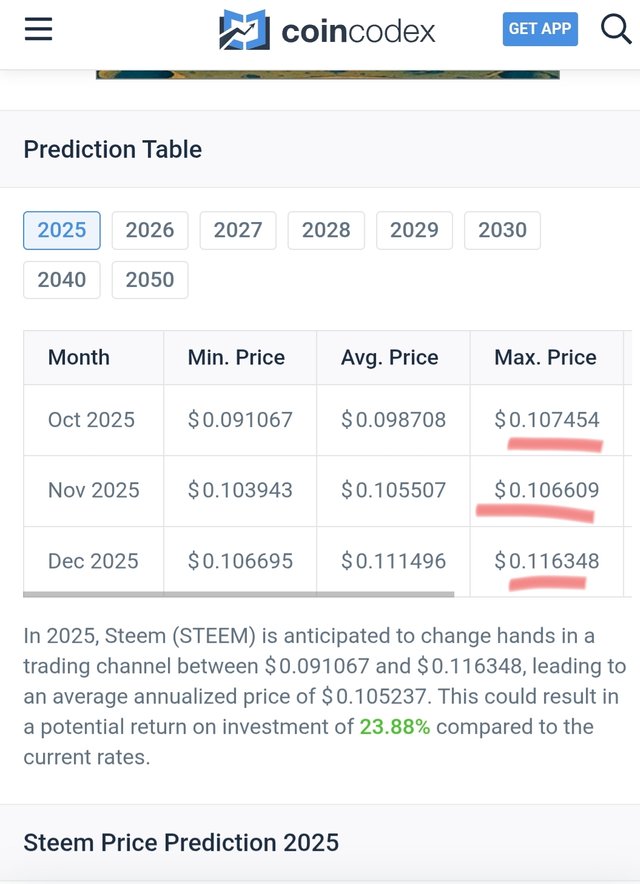Click the Dec 2025 max price $0.116348
Screen dimensions: 640x884
coord(547,561)
